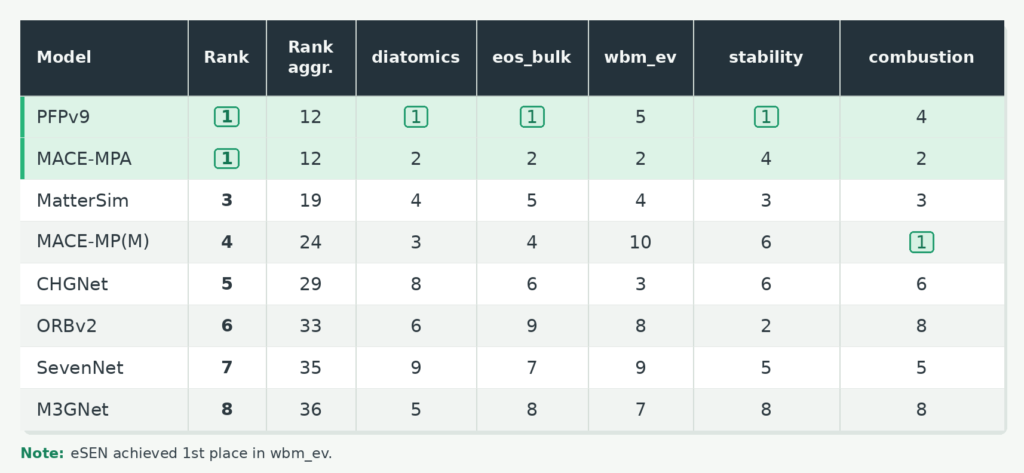The height and width of the screenshot is (473, 1024).
Task: Click M3GNet's rank aggregate value 36
Action: 311,410
